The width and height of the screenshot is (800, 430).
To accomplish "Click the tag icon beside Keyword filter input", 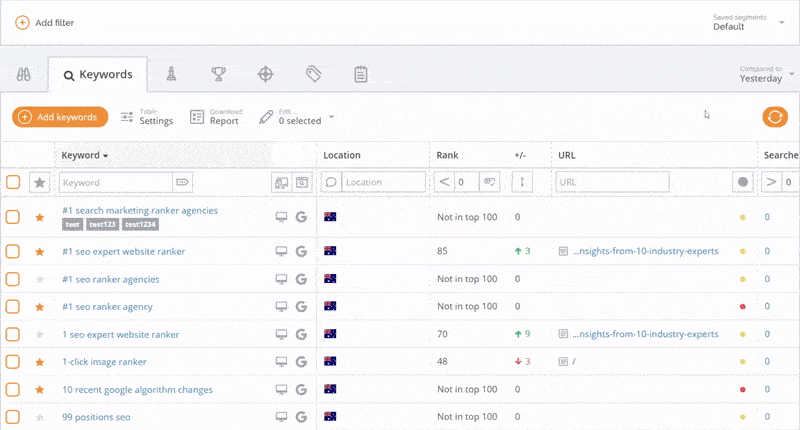I will [182, 182].
